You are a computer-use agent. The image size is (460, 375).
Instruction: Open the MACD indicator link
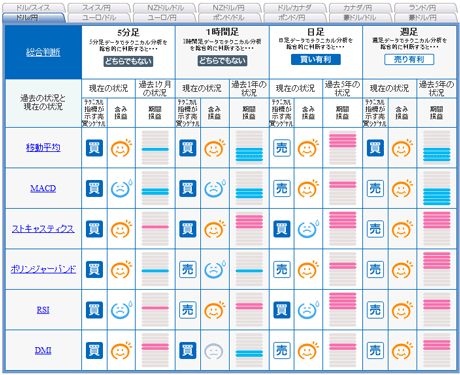point(43,189)
